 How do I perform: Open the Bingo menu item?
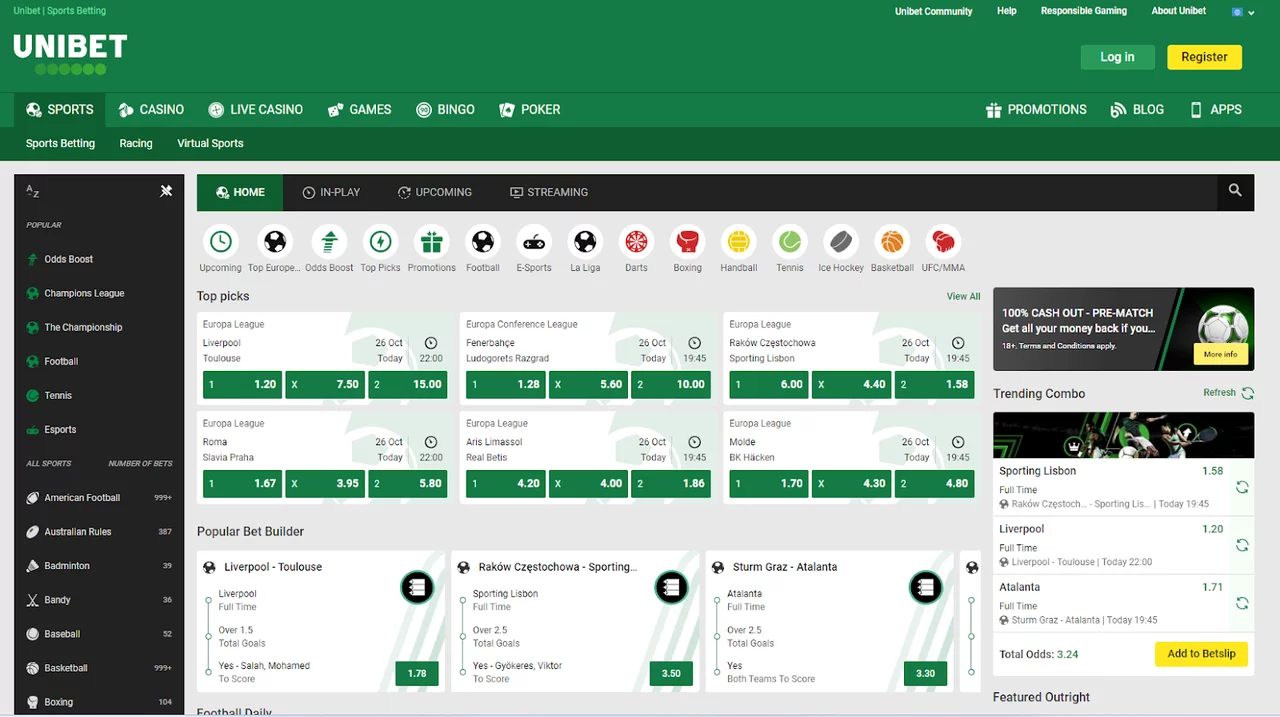pyautogui.click(x=445, y=110)
